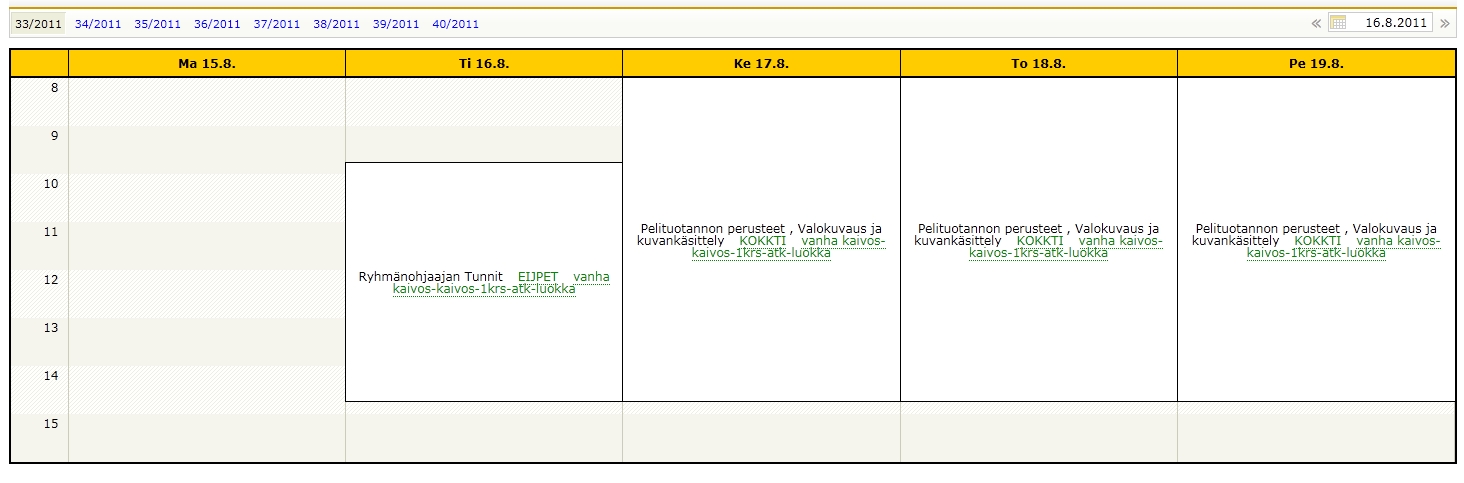Go to next week with right double-arrow

tap(1445, 23)
